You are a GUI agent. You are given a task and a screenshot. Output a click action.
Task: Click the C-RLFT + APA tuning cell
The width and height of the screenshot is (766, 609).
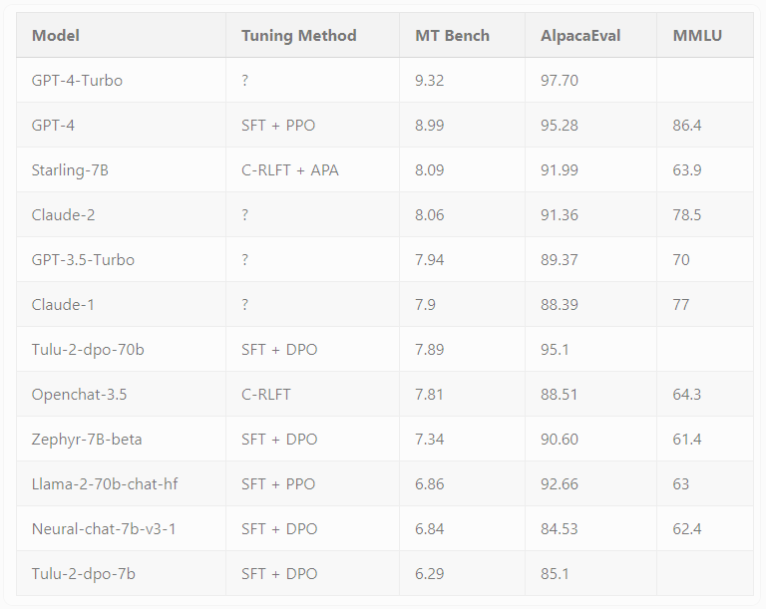290,170
